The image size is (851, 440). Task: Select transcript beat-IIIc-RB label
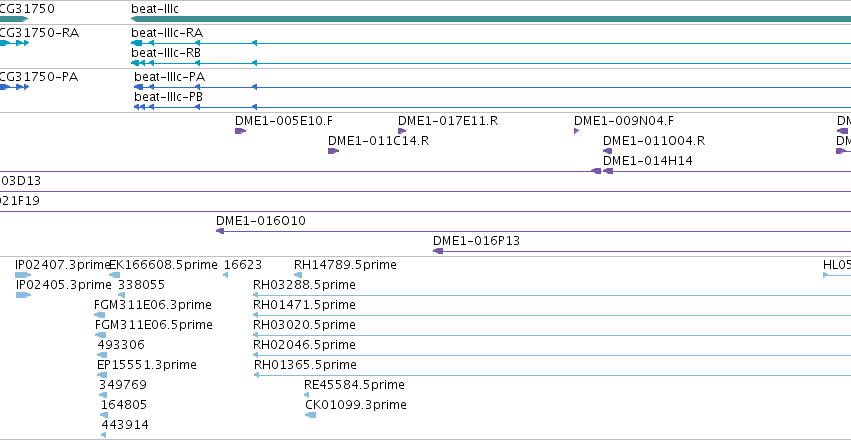click(x=166, y=53)
